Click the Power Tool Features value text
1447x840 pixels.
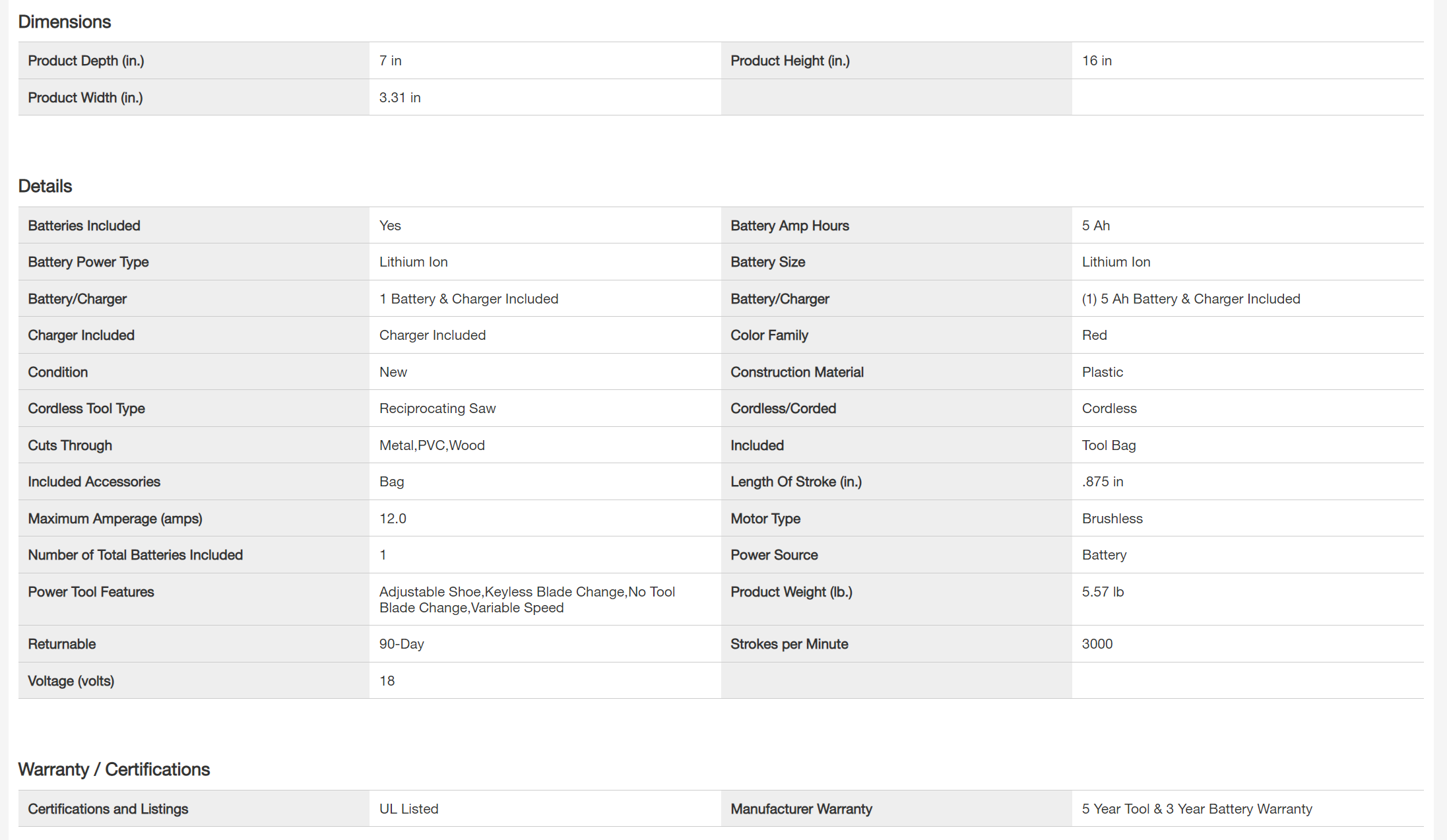click(526, 599)
